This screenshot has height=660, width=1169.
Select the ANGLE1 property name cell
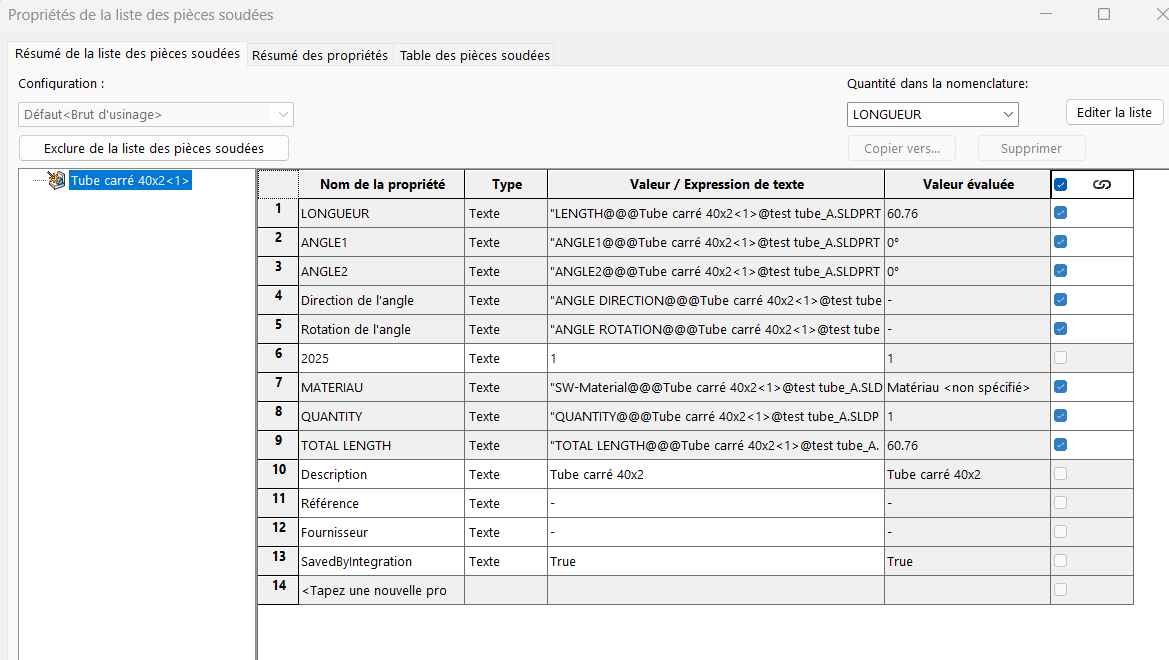pyautogui.click(x=381, y=242)
